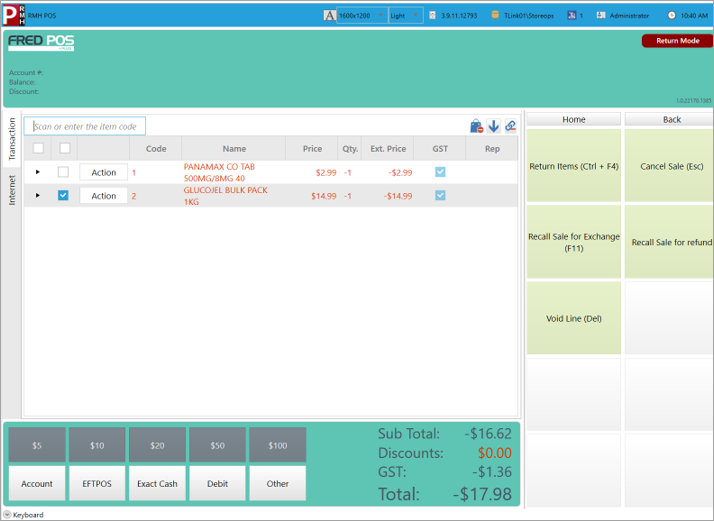Click Void Line (Del) button
Viewport: 714px width, 521px height.
click(x=574, y=318)
